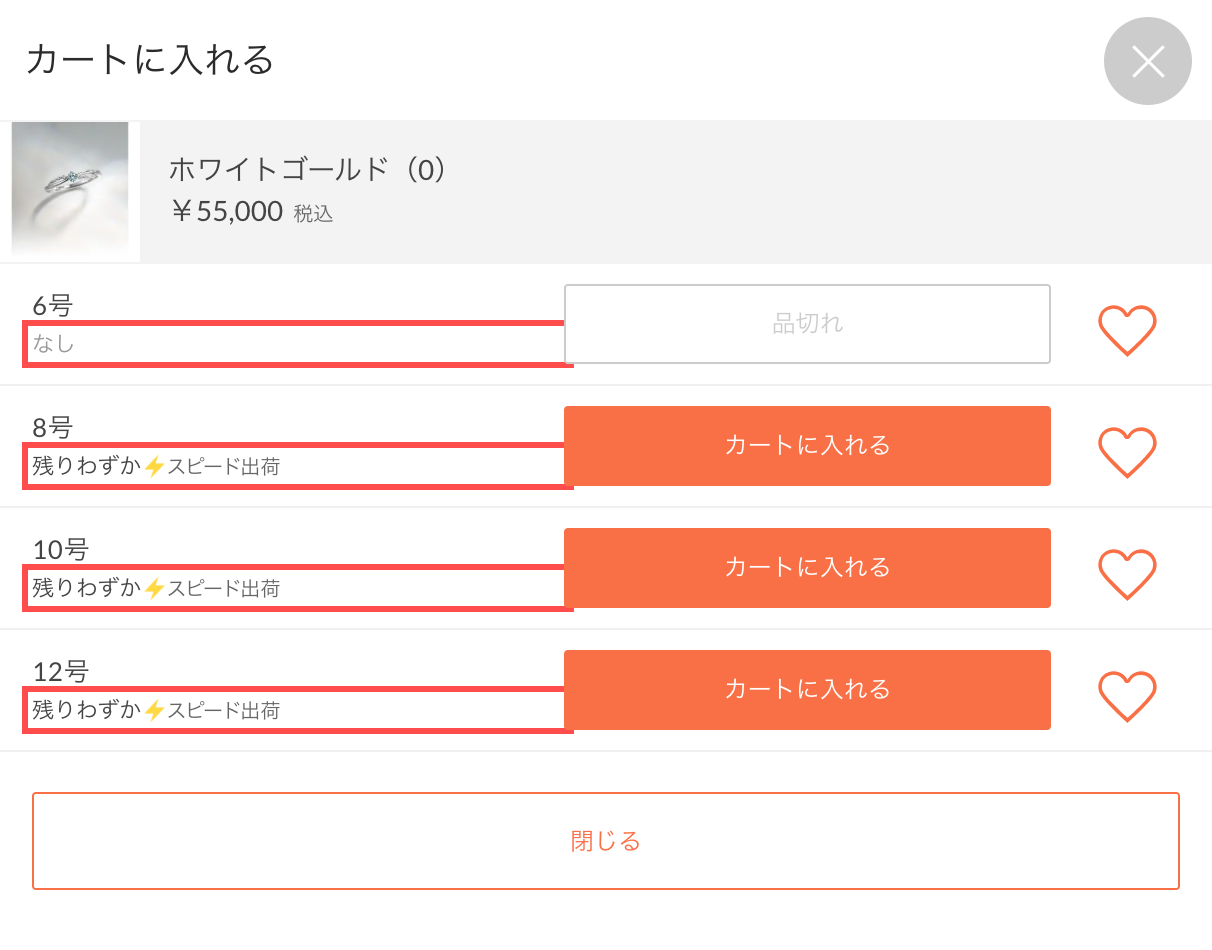Viewport: 1212px width, 950px height.
Task: Add 10号 size to favorites
Action: 1127,575
